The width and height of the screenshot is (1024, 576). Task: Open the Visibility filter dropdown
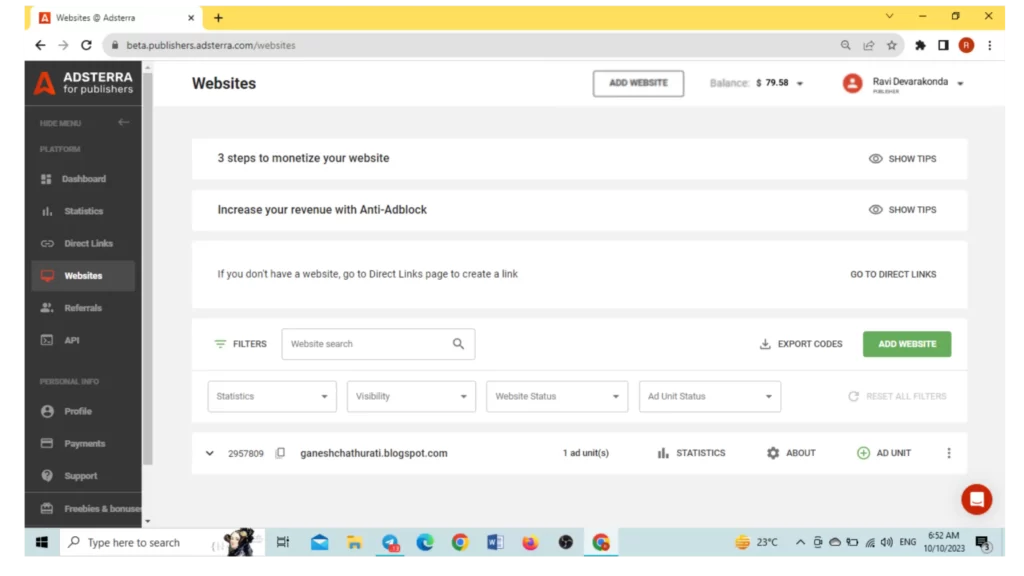[411, 396]
